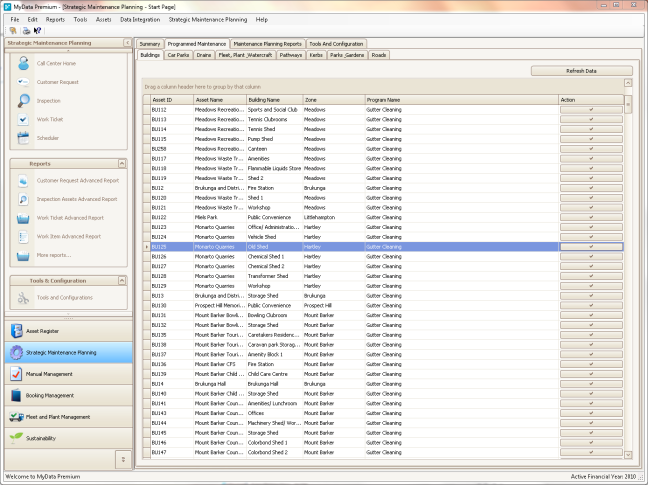
Task: Click the Call Center Home icon
Action: (x=24, y=63)
